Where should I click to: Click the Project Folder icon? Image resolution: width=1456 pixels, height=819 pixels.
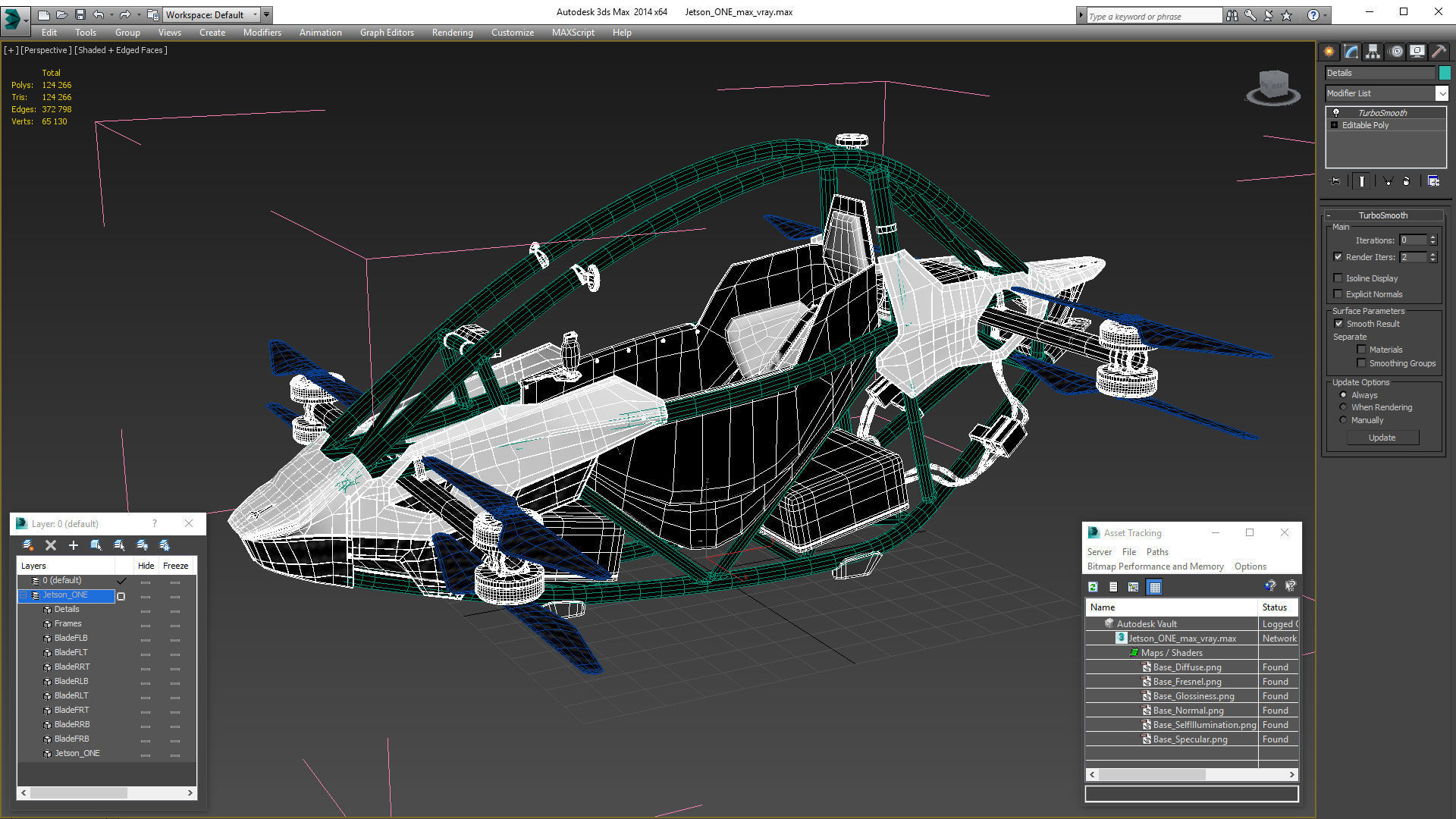pyautogui.click(x=152, y=14)
